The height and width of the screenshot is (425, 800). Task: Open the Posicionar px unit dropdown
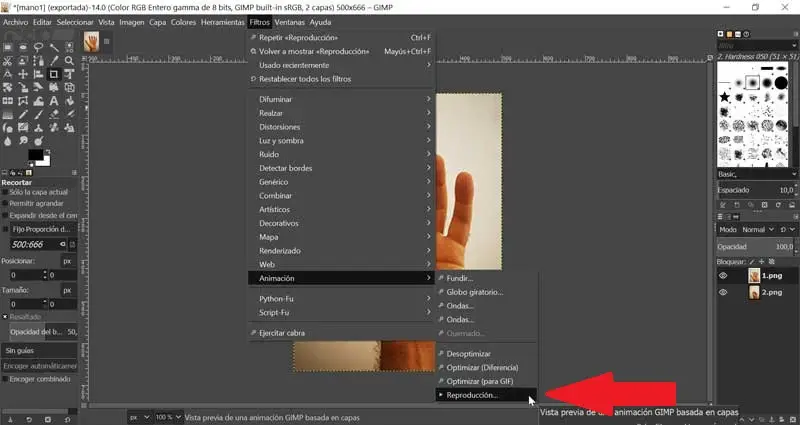pyautogui.click(x=68, y=261)
